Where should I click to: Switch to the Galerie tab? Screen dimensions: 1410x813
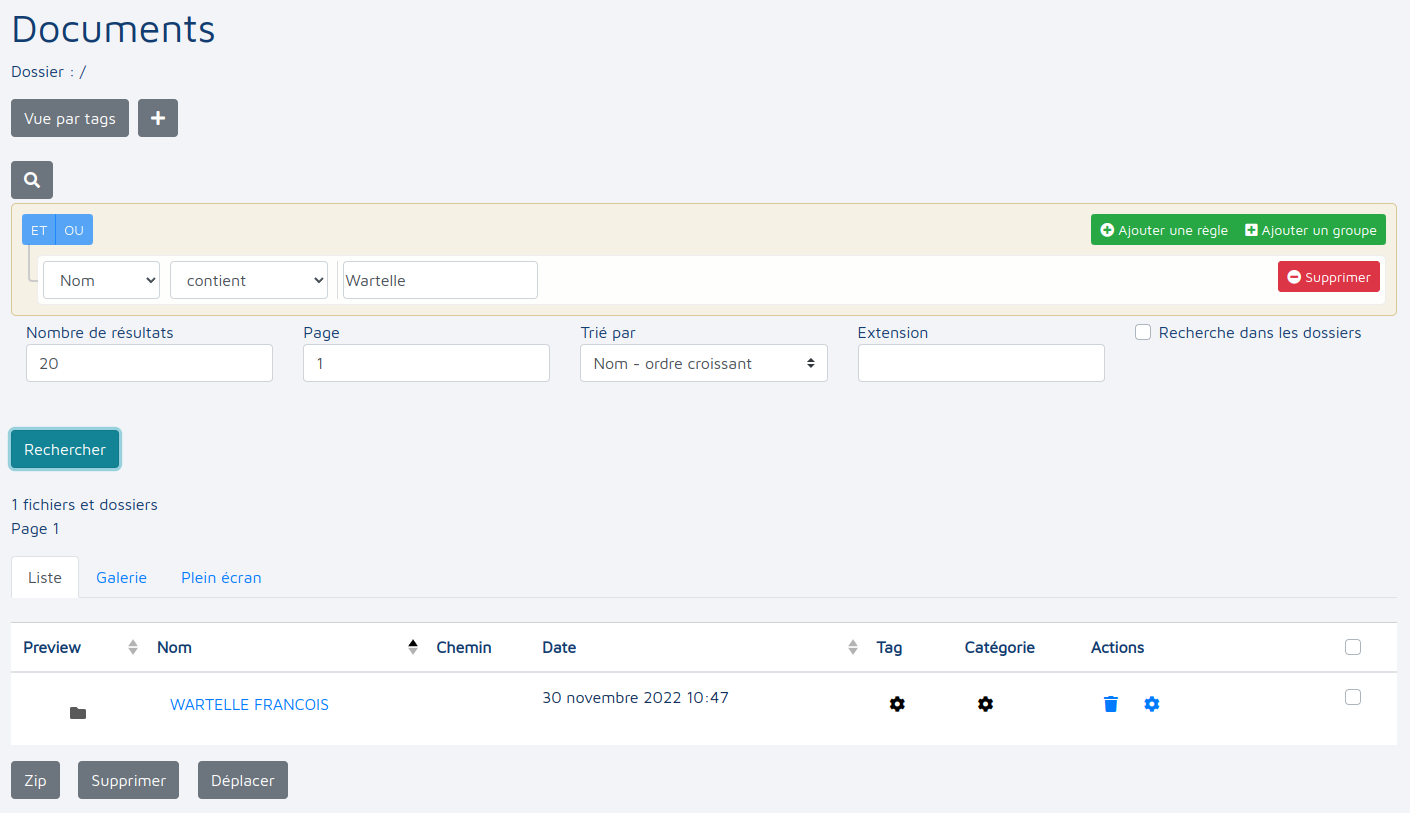tap(121, 578)
